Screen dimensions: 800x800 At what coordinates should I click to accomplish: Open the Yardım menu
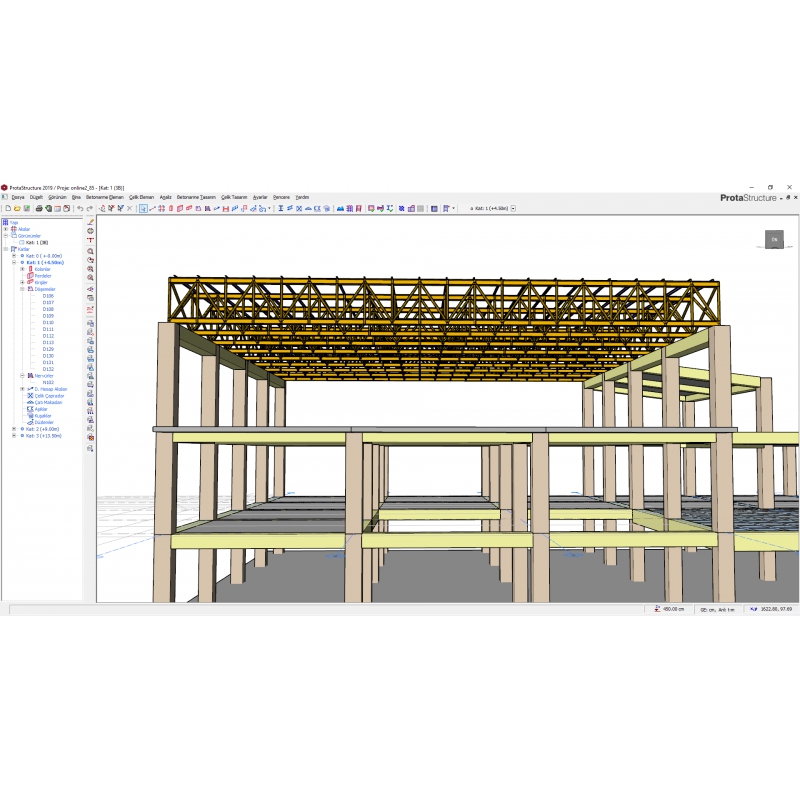pos(302,197)
